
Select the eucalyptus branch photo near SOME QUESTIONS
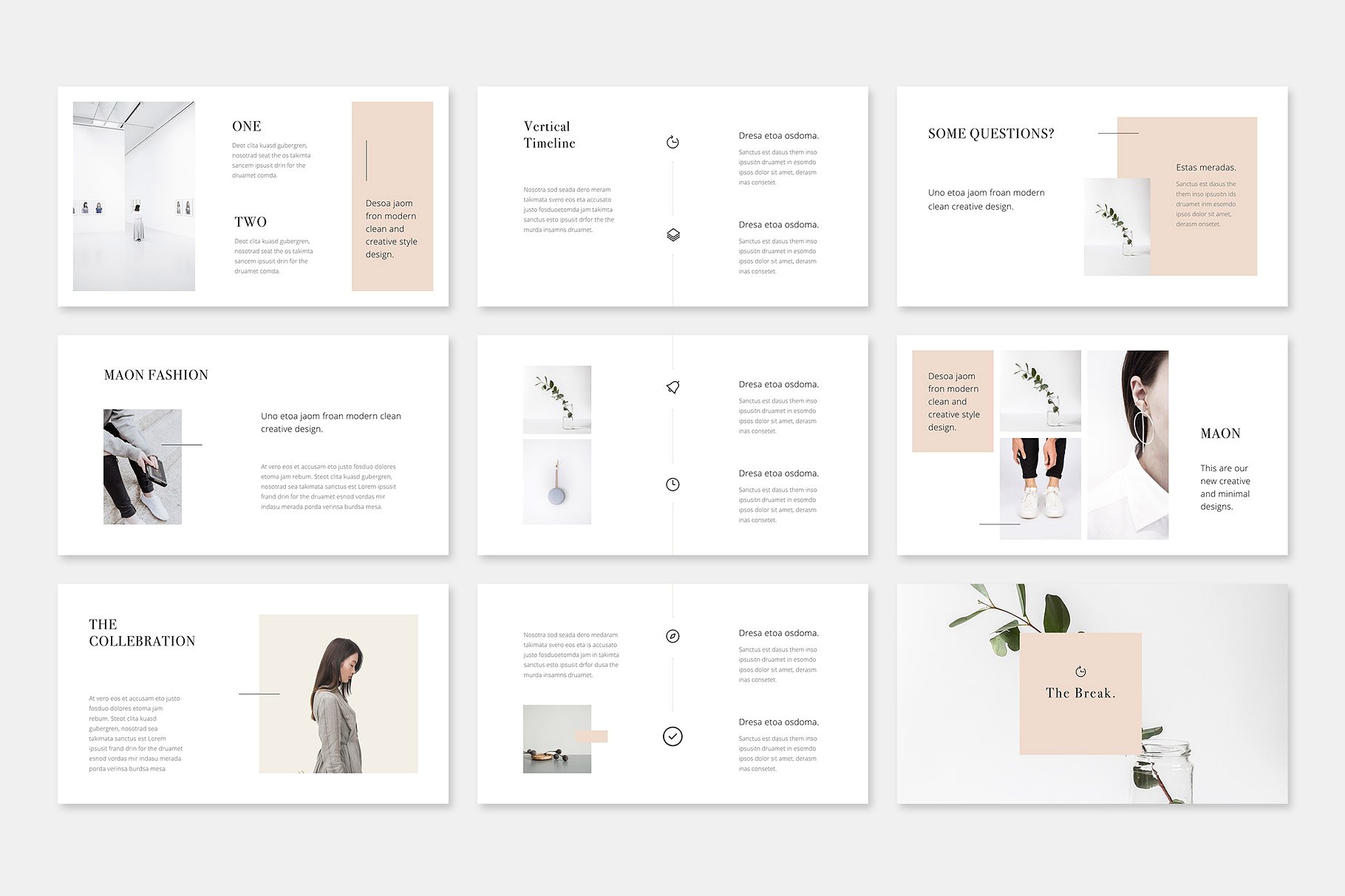pyautogui.click(x=1116, y=226)
